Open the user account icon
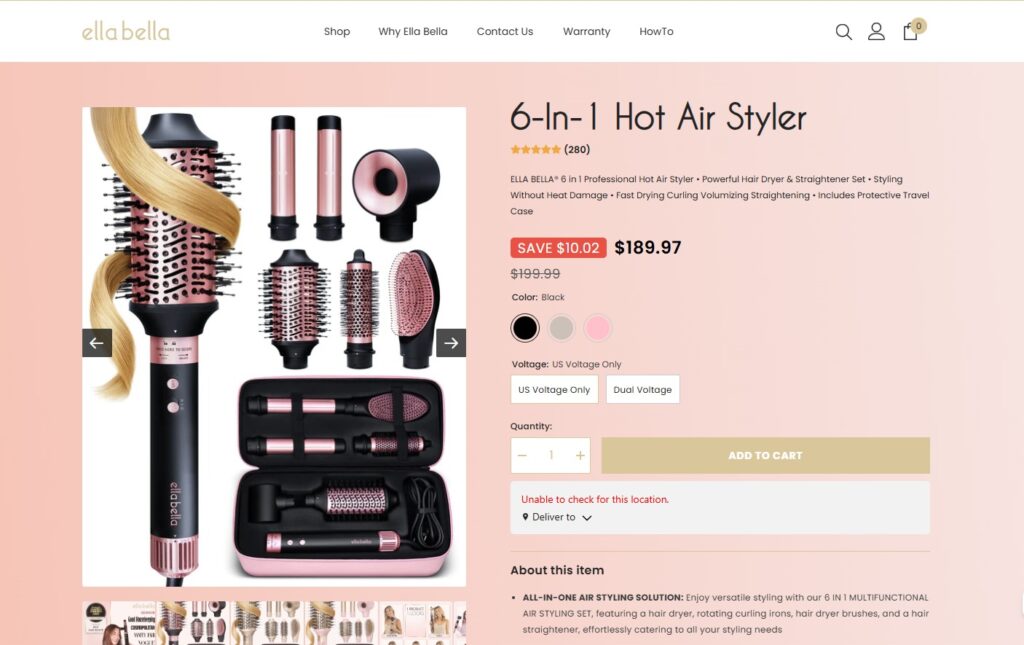The width and height of the screenshot is (1024, 645). pyautogui.click(x=876, y=31)
